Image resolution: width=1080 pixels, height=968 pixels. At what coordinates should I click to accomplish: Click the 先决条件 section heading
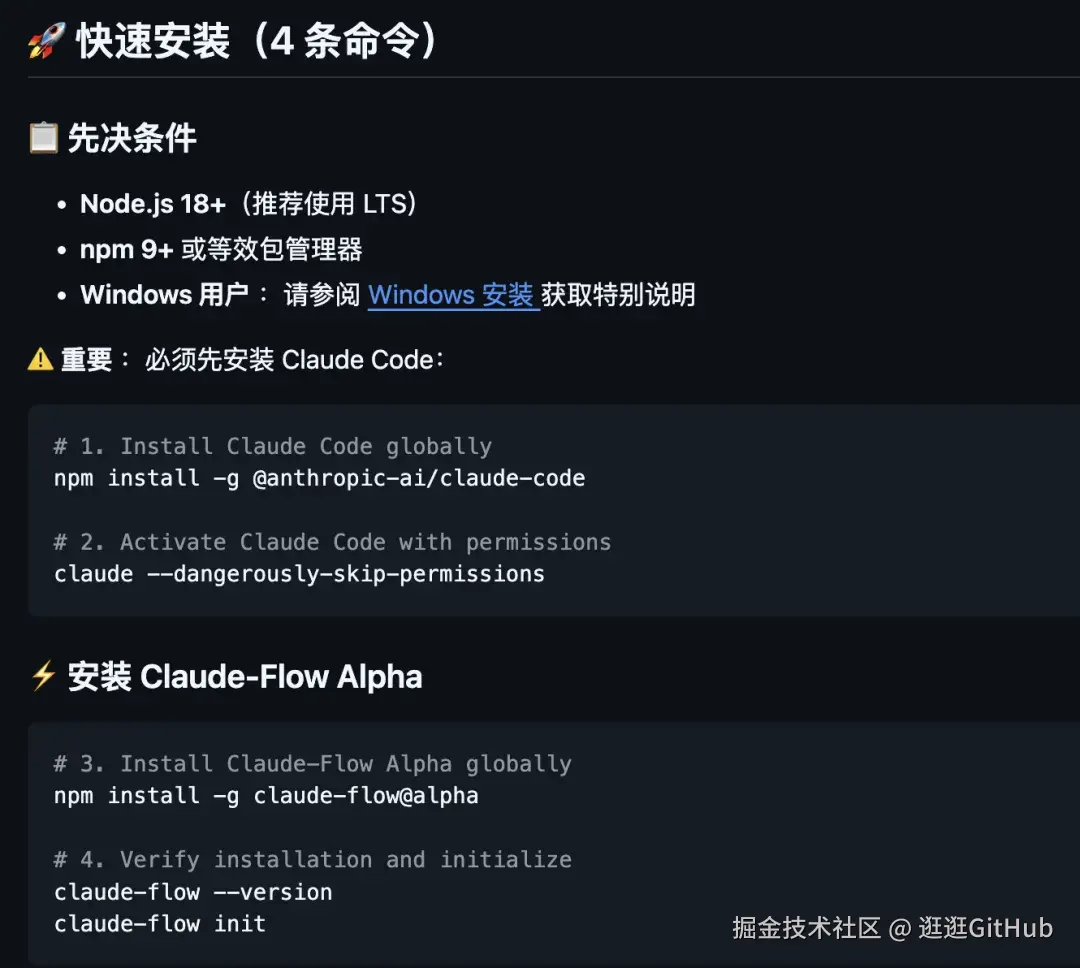click(132, 138)
